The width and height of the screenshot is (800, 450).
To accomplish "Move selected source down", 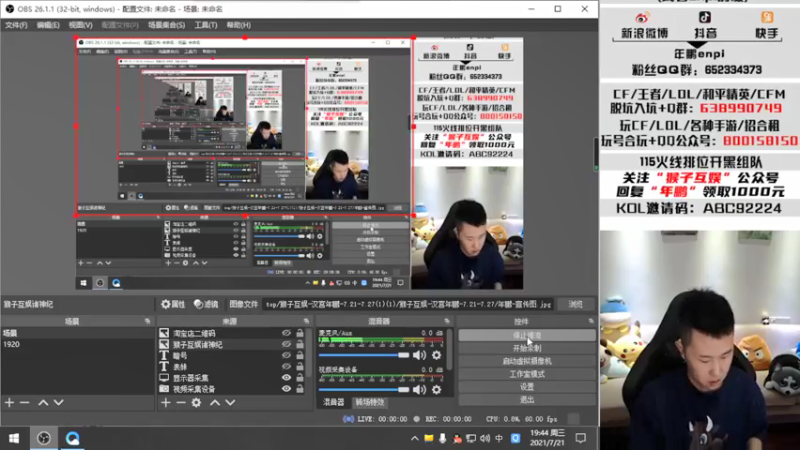I will (x=231, y=403).
